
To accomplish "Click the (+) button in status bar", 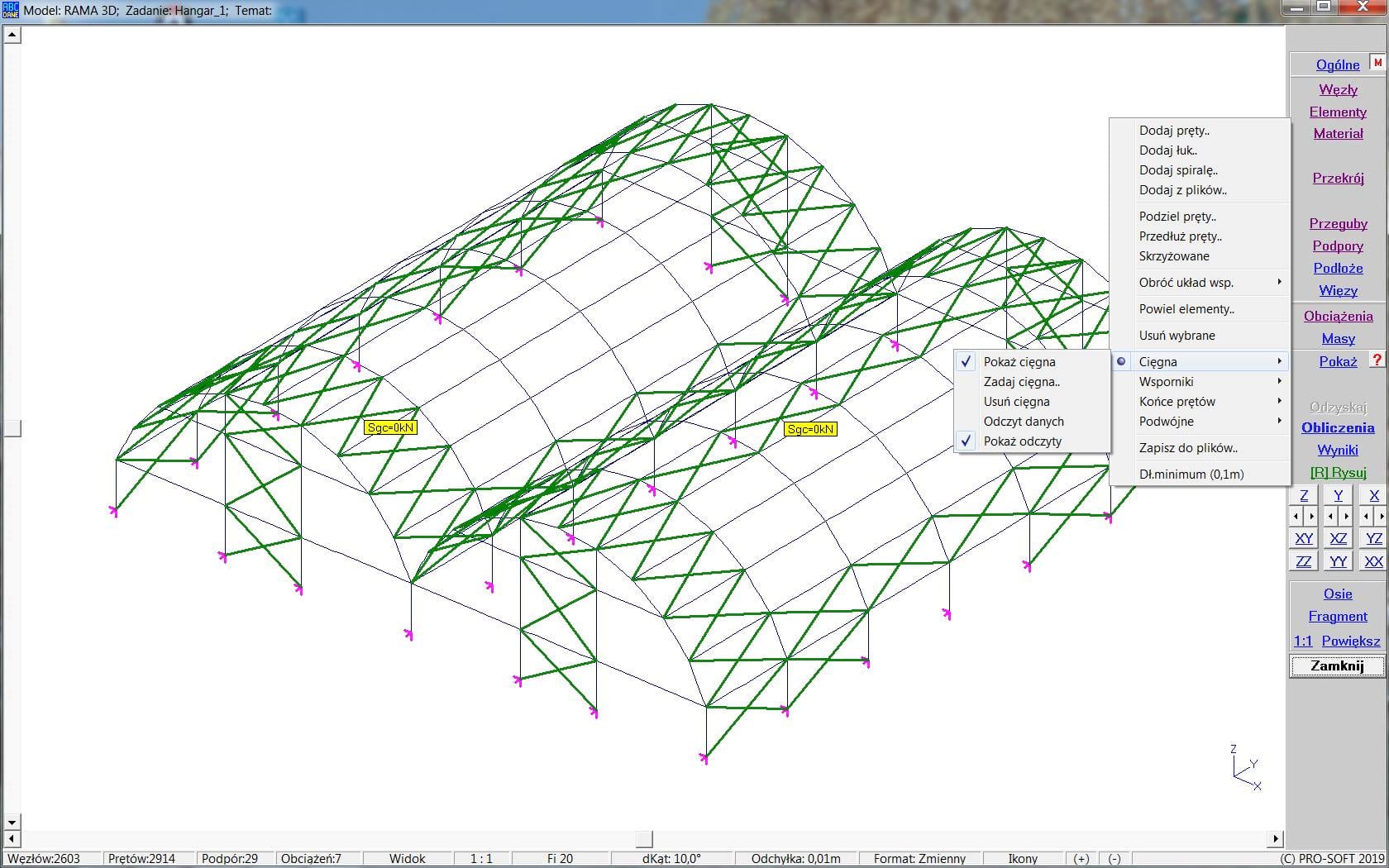I will coord(1081,858).
